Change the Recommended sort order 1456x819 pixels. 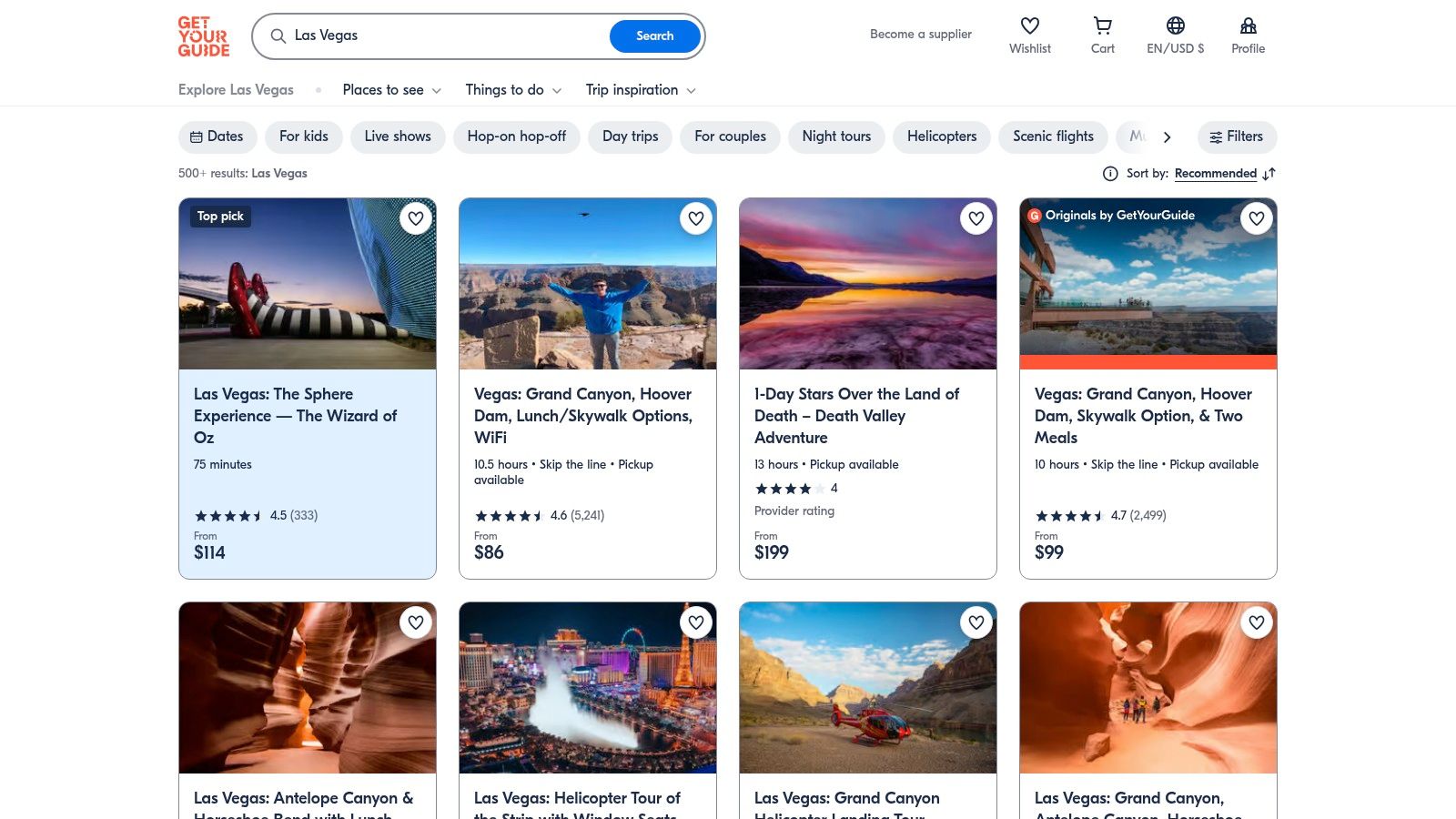[1216, 173]
